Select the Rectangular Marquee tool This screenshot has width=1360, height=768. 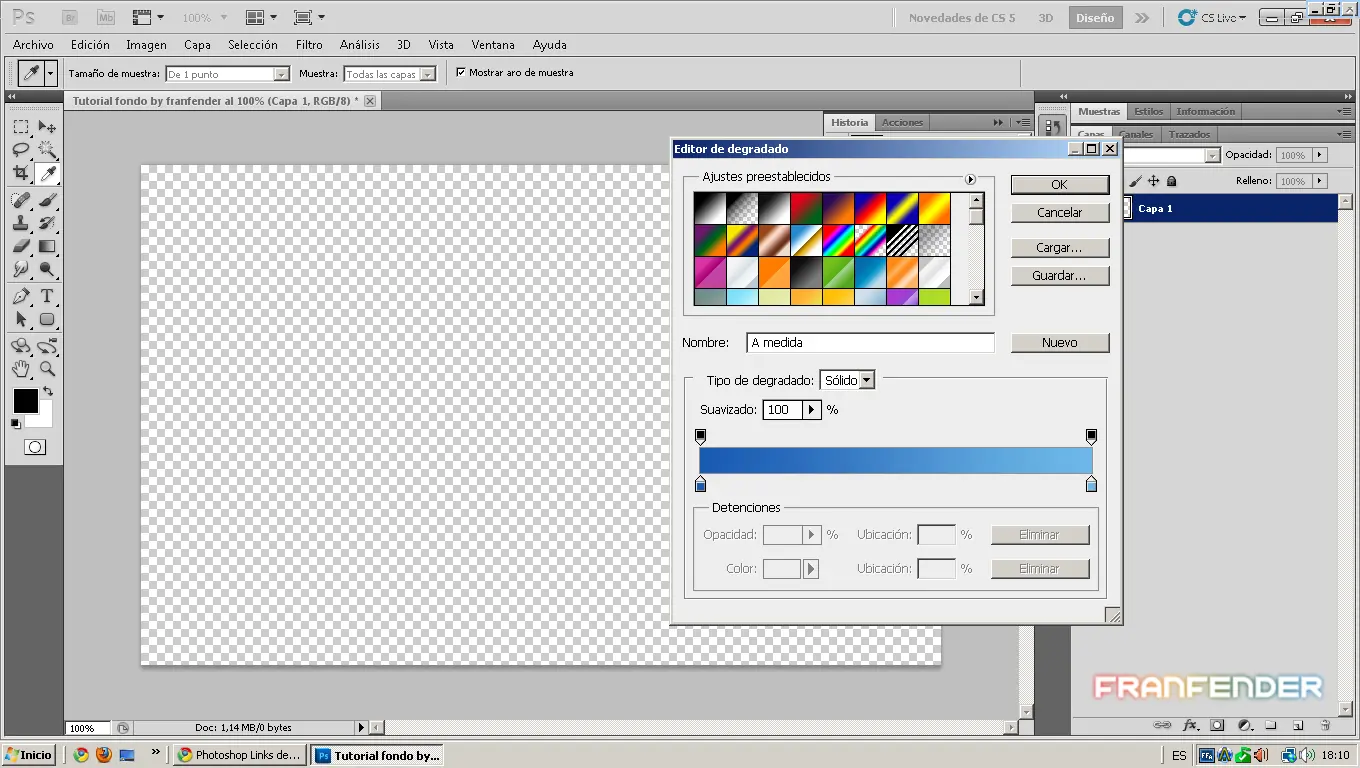tap(21, 127)
